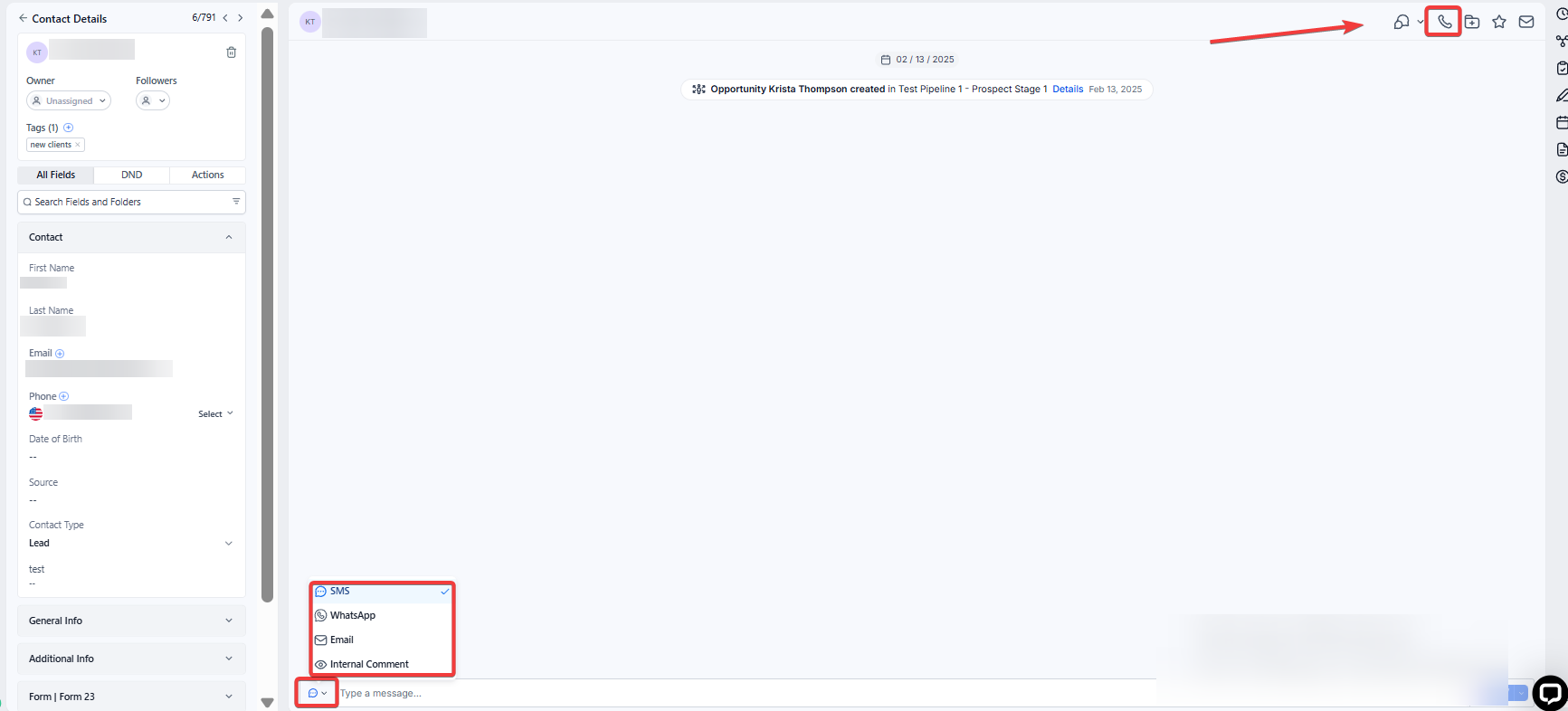Select Internal Comment option
Viewport: 1568px width, 711px height.
click(369, 664)
